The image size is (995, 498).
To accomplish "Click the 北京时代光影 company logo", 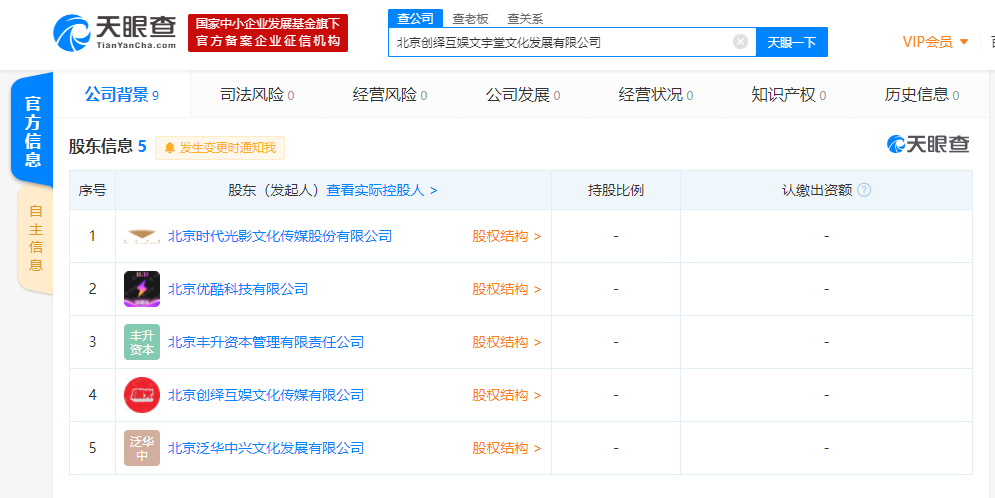I will click(x=142, y=236).
